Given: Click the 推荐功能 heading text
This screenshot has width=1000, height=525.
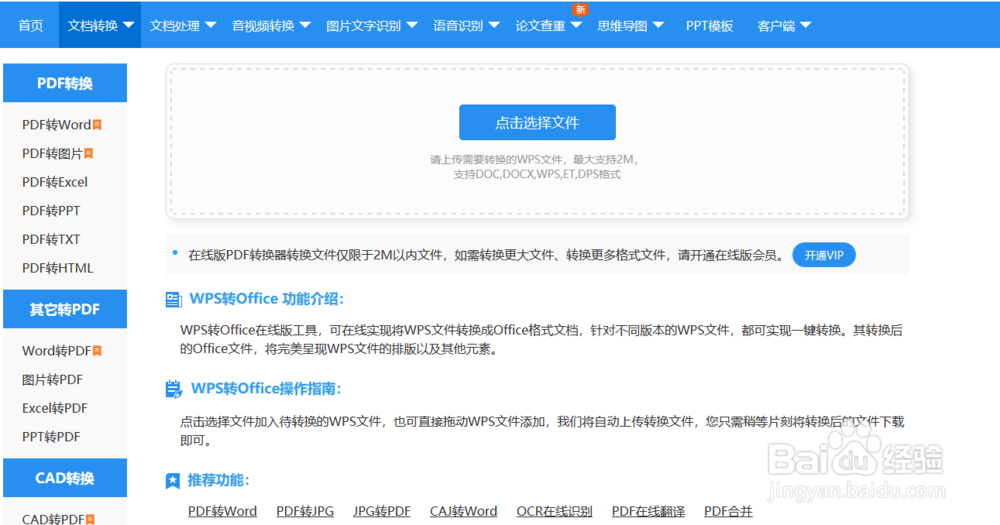Looking at the screenshot, I should tap(218, 480).
